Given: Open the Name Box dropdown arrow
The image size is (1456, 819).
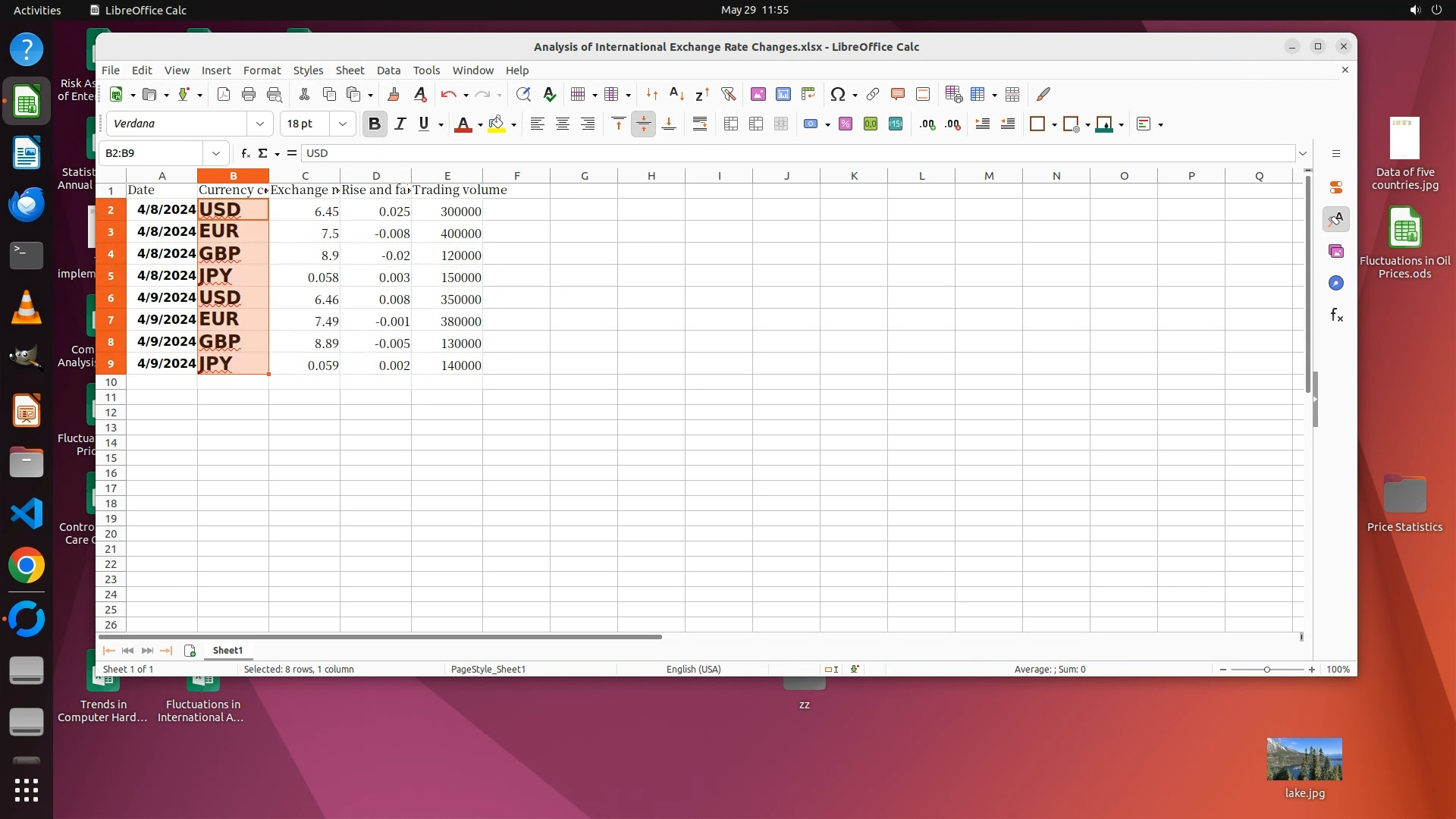Looking at the screenshot, I should 216,153.
